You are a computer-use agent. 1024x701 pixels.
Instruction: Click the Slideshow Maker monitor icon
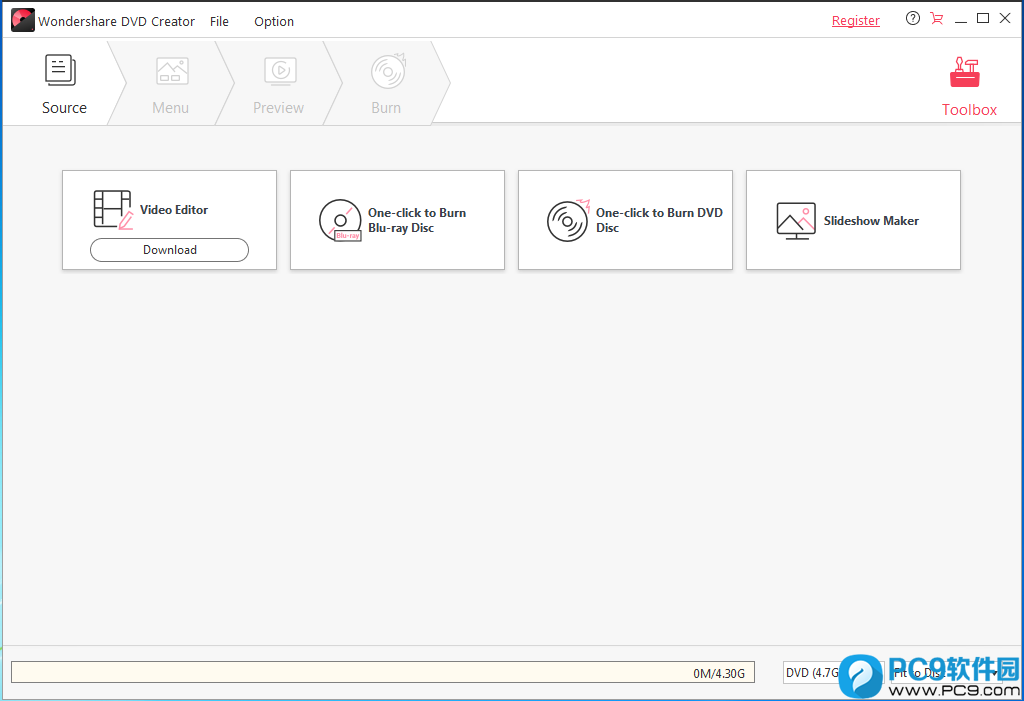point(795,221)
